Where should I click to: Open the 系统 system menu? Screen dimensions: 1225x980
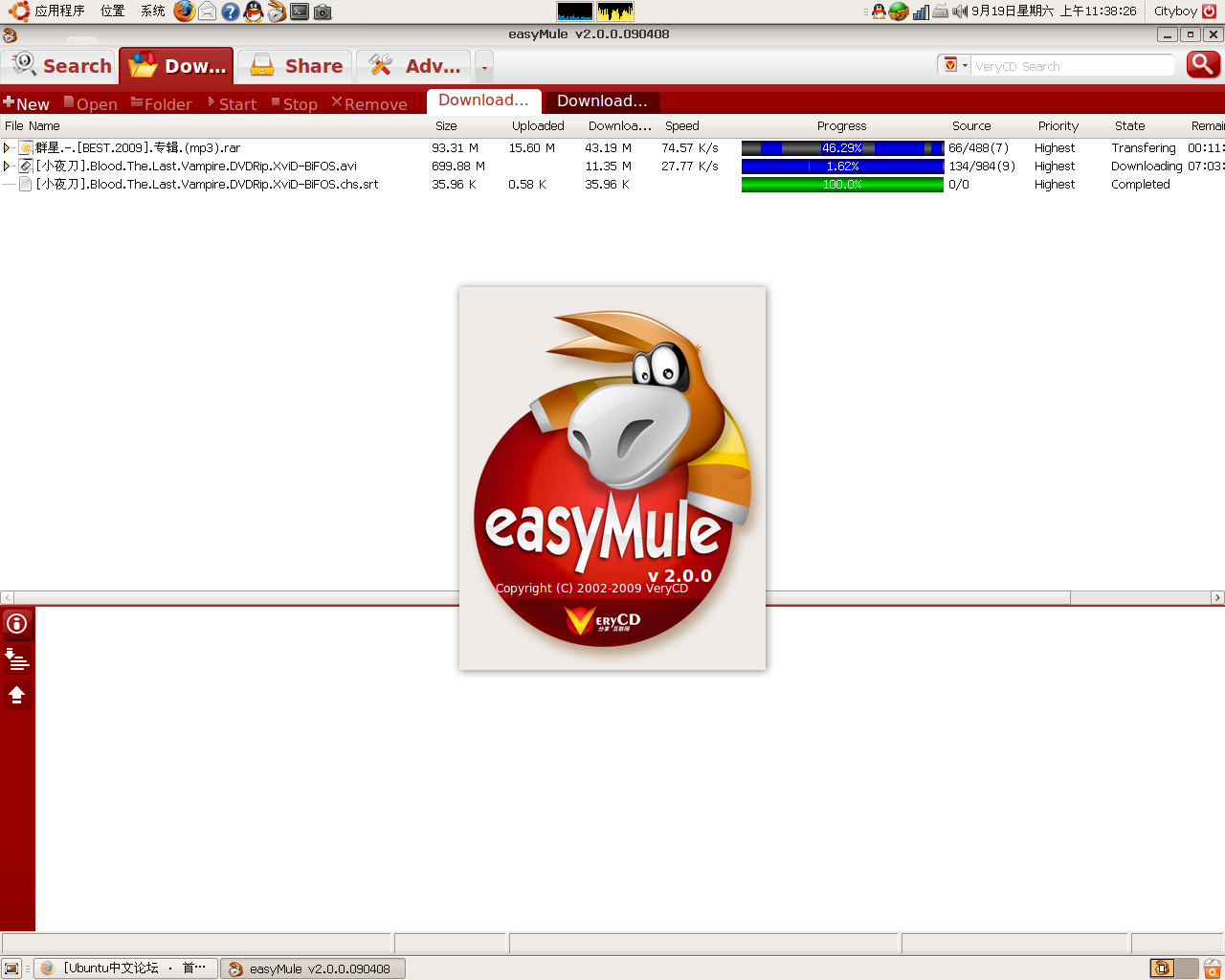click(152, 11)
